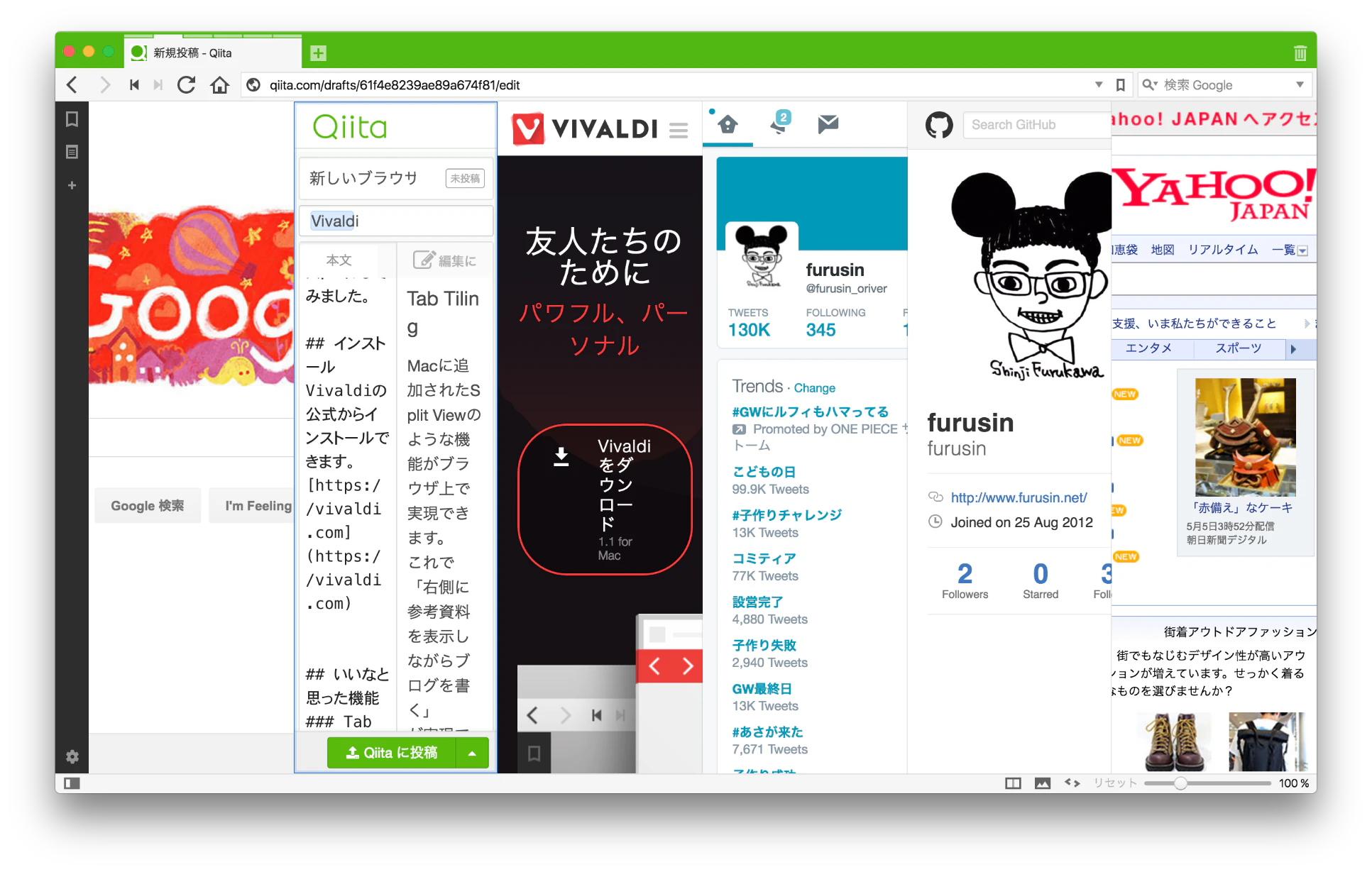This screenshot has width=1372, height=872.
Task: Click the fast forward navigation icon
Action: pos(158,85)
